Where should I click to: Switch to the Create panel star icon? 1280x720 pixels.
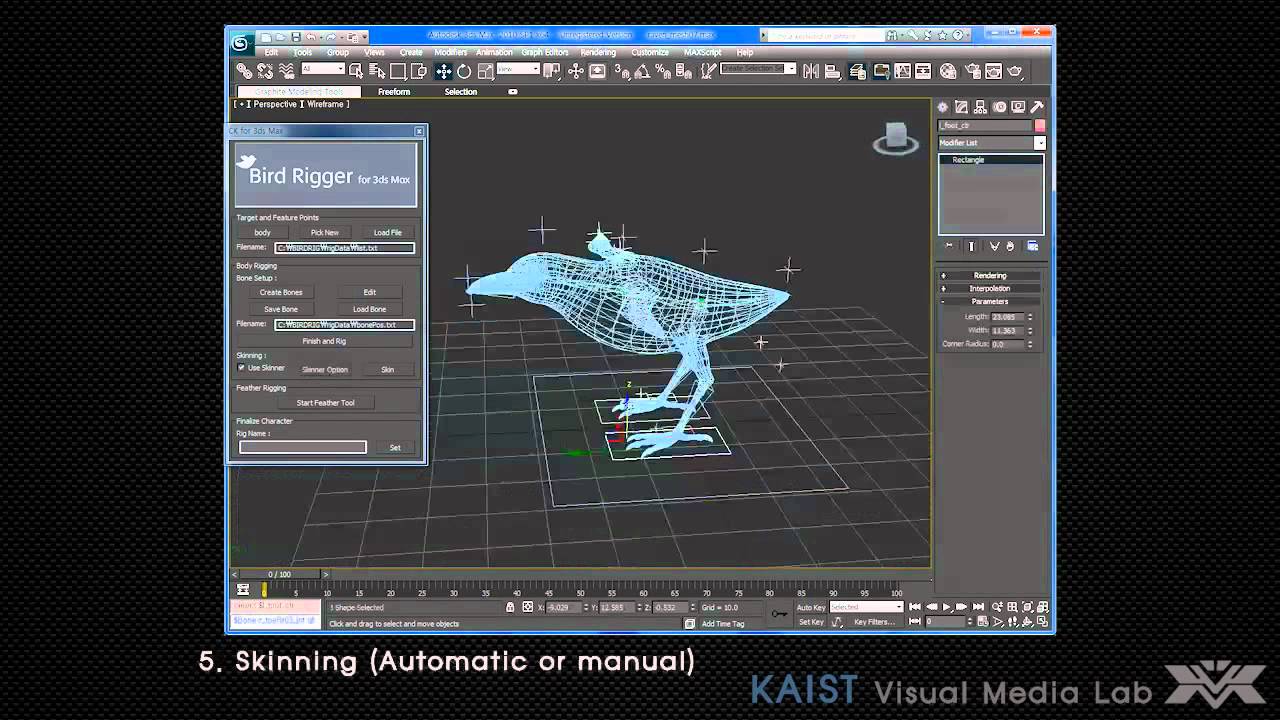[x=943, y=107]
